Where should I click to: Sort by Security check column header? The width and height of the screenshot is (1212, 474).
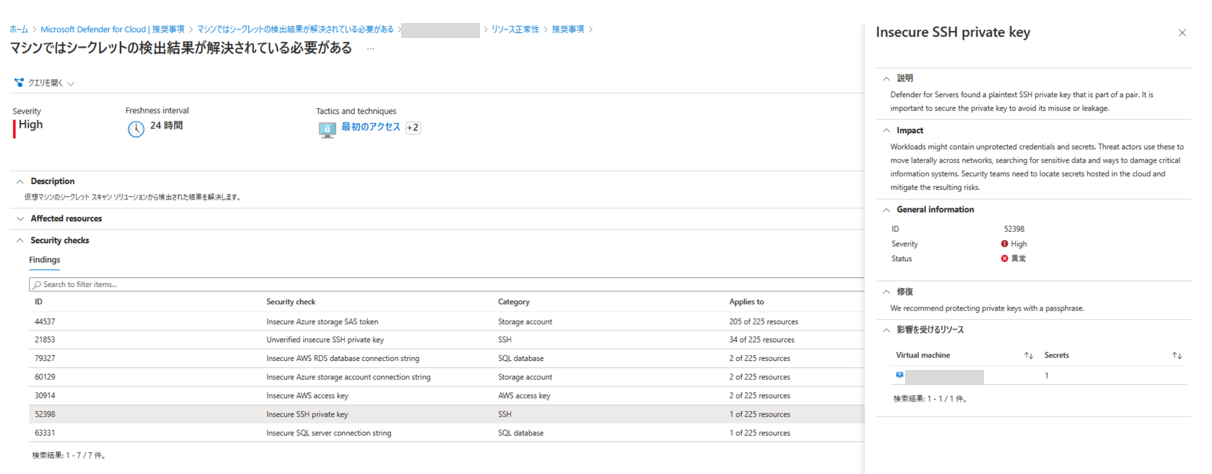pos(291,302)
